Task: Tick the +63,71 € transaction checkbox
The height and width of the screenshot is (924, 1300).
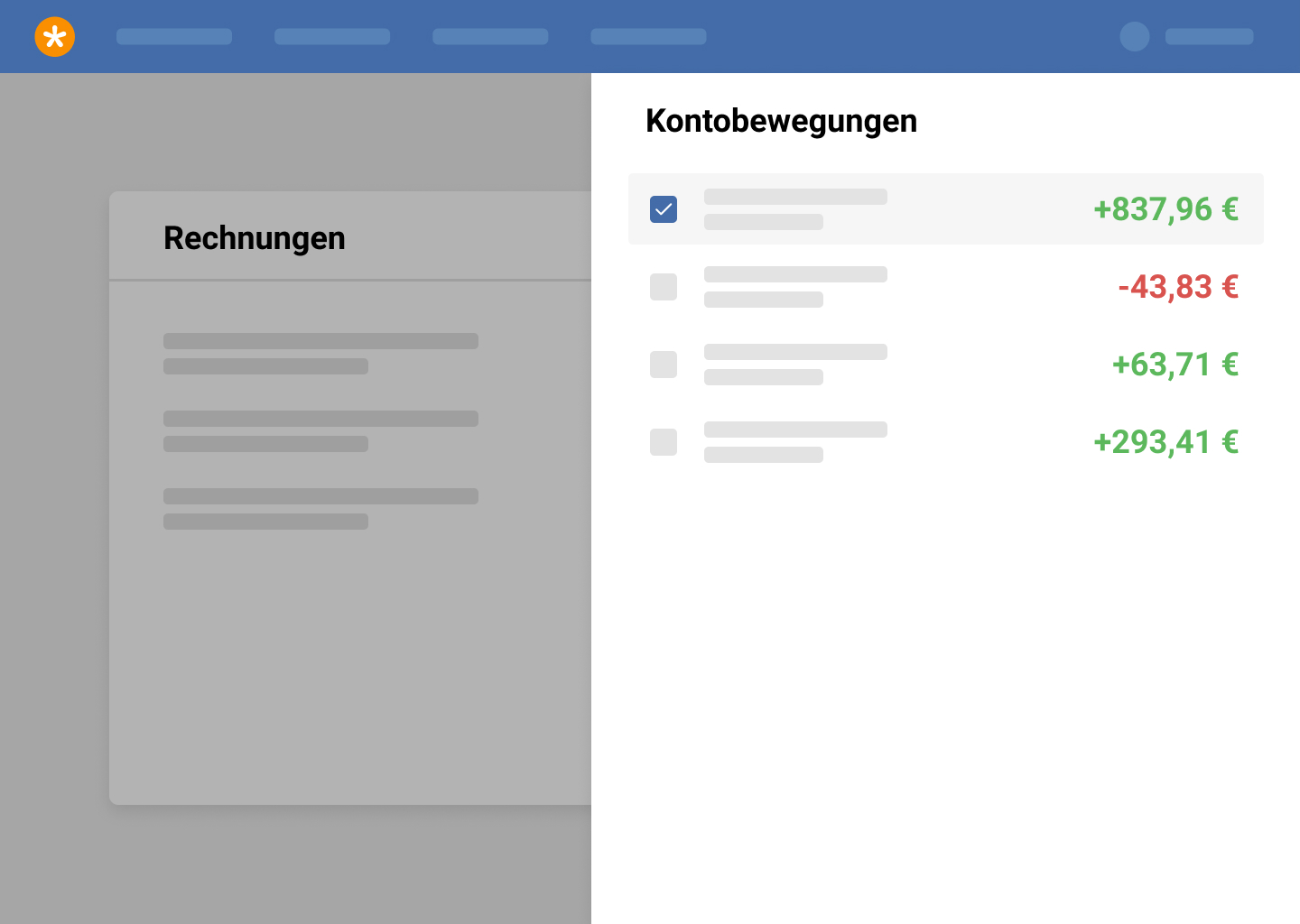Action: 664,365
